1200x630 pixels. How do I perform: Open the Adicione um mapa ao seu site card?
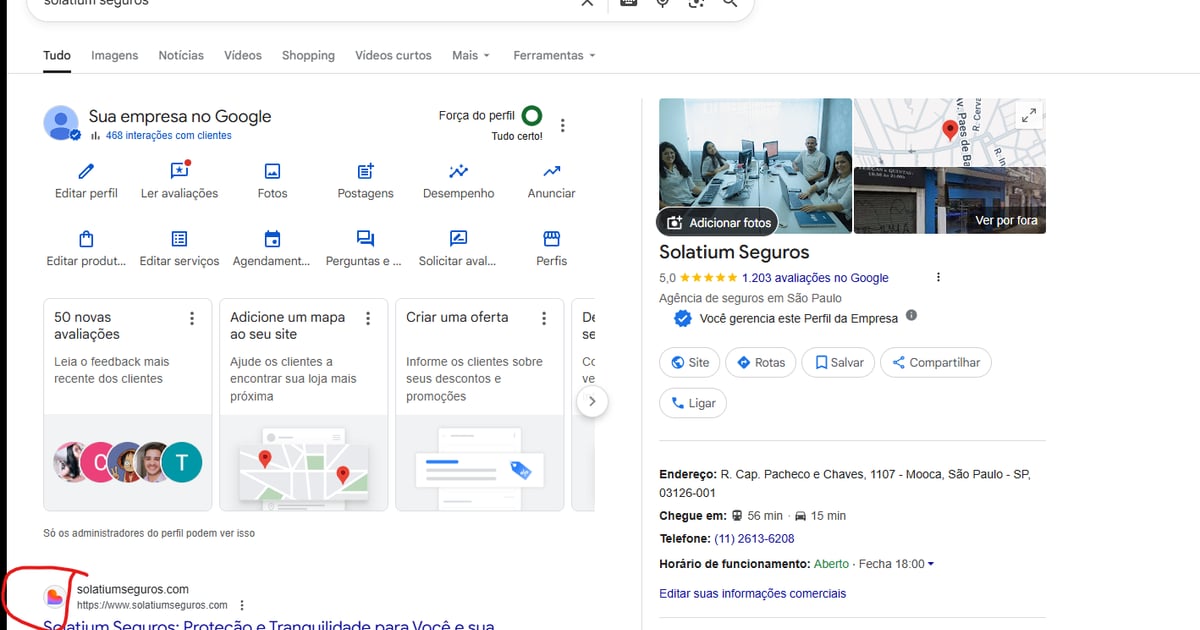pyautogui.click(x=303, y=404)
